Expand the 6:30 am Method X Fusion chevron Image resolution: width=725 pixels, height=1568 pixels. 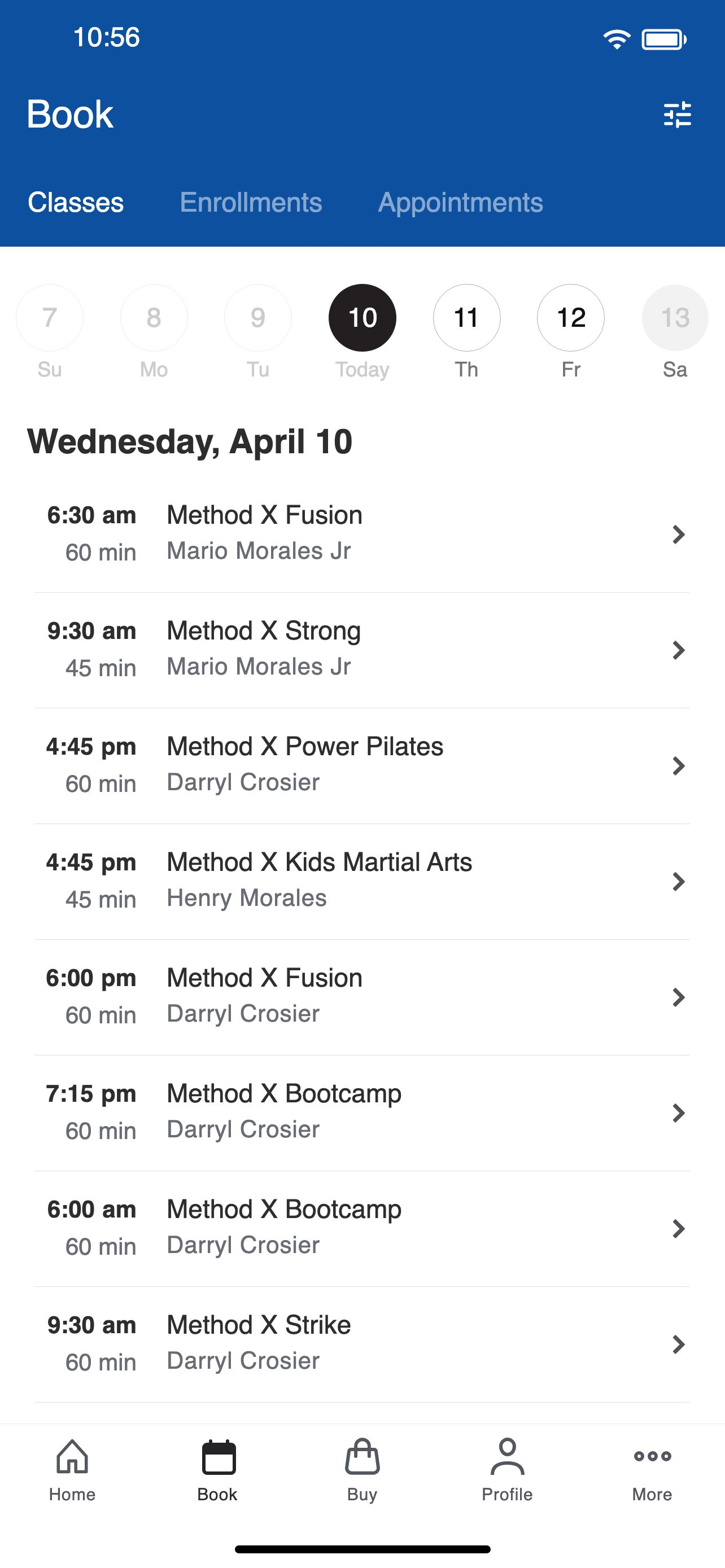click(x=679, y=535)
